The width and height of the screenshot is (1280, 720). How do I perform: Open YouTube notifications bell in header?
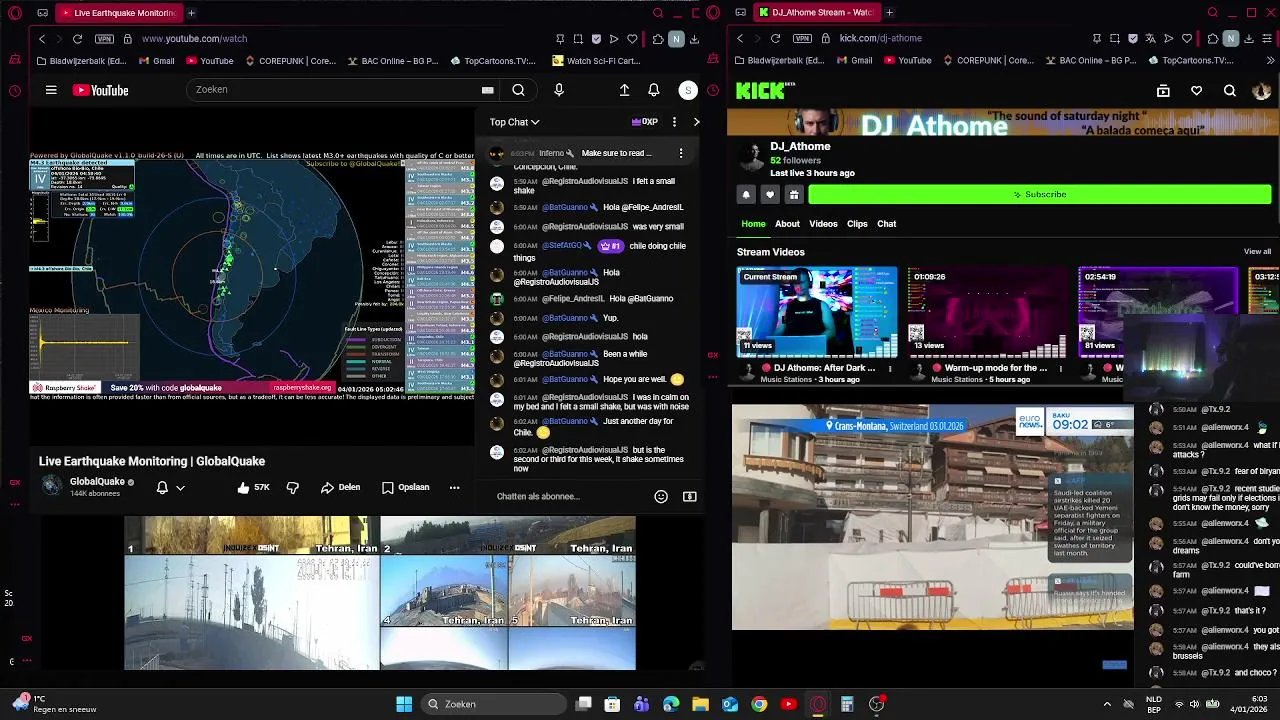coord(653,90)
